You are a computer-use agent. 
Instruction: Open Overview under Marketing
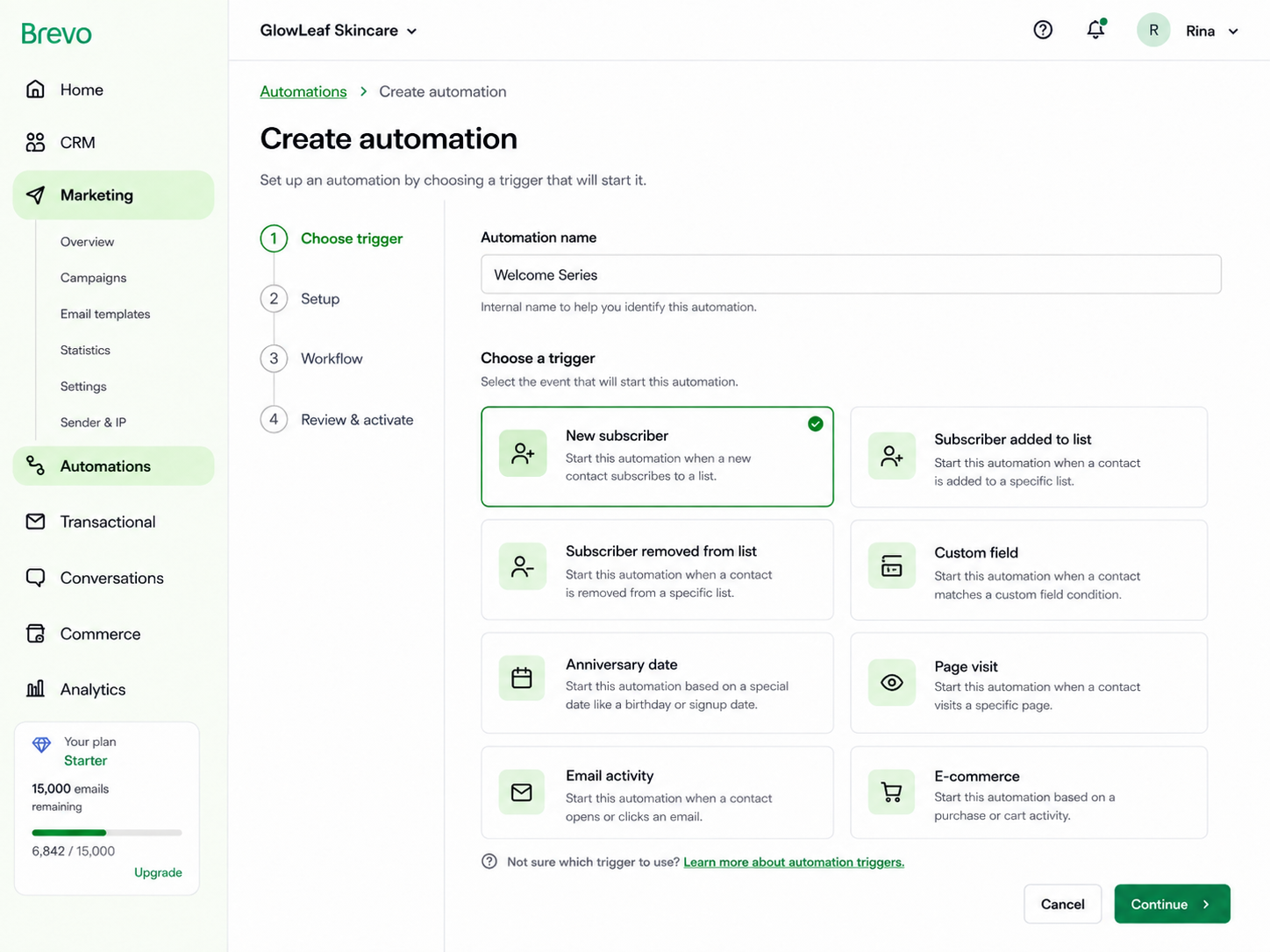(x=87, y=242)
